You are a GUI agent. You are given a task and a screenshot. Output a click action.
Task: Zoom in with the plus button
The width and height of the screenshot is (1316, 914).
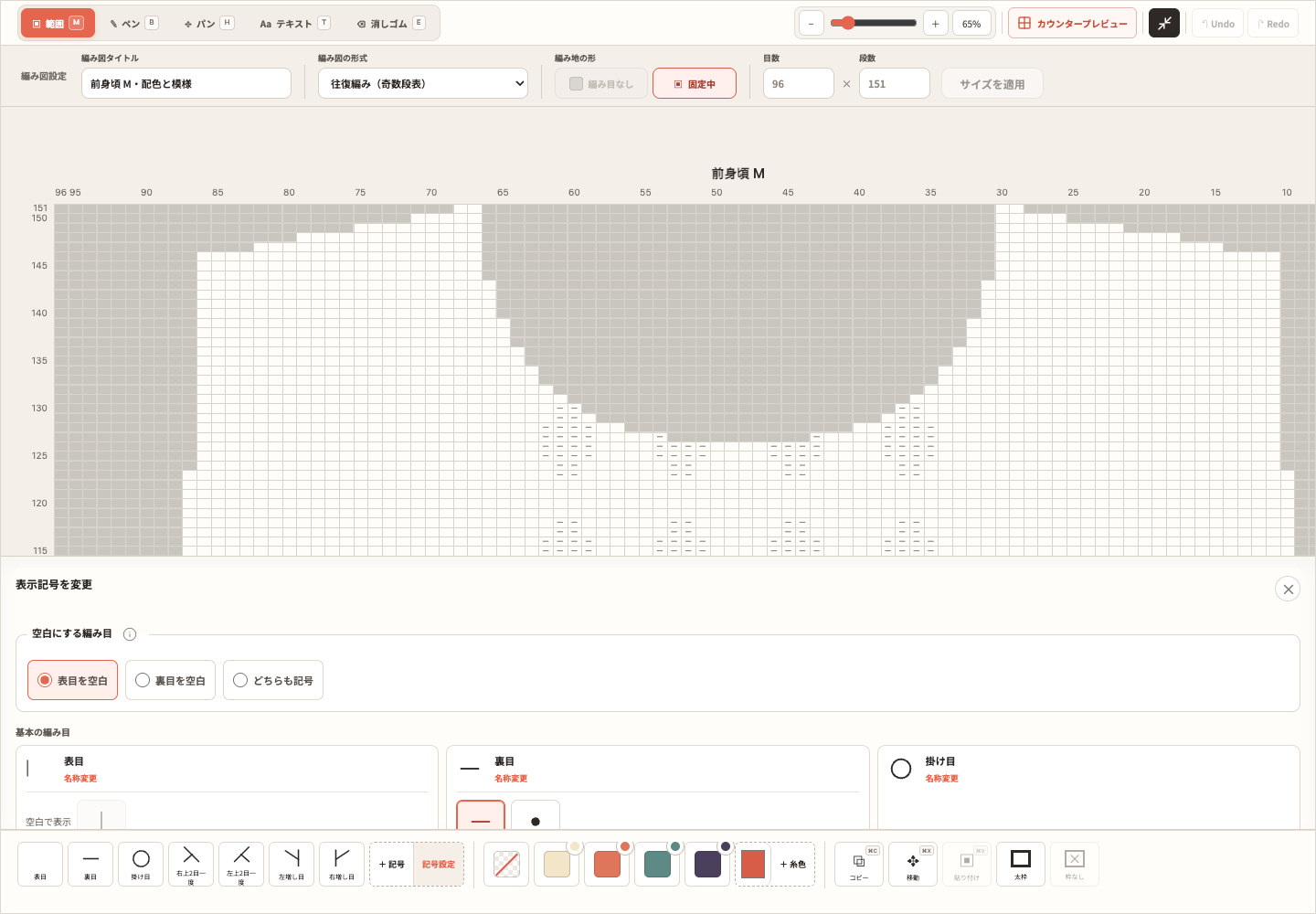[935, 24]
